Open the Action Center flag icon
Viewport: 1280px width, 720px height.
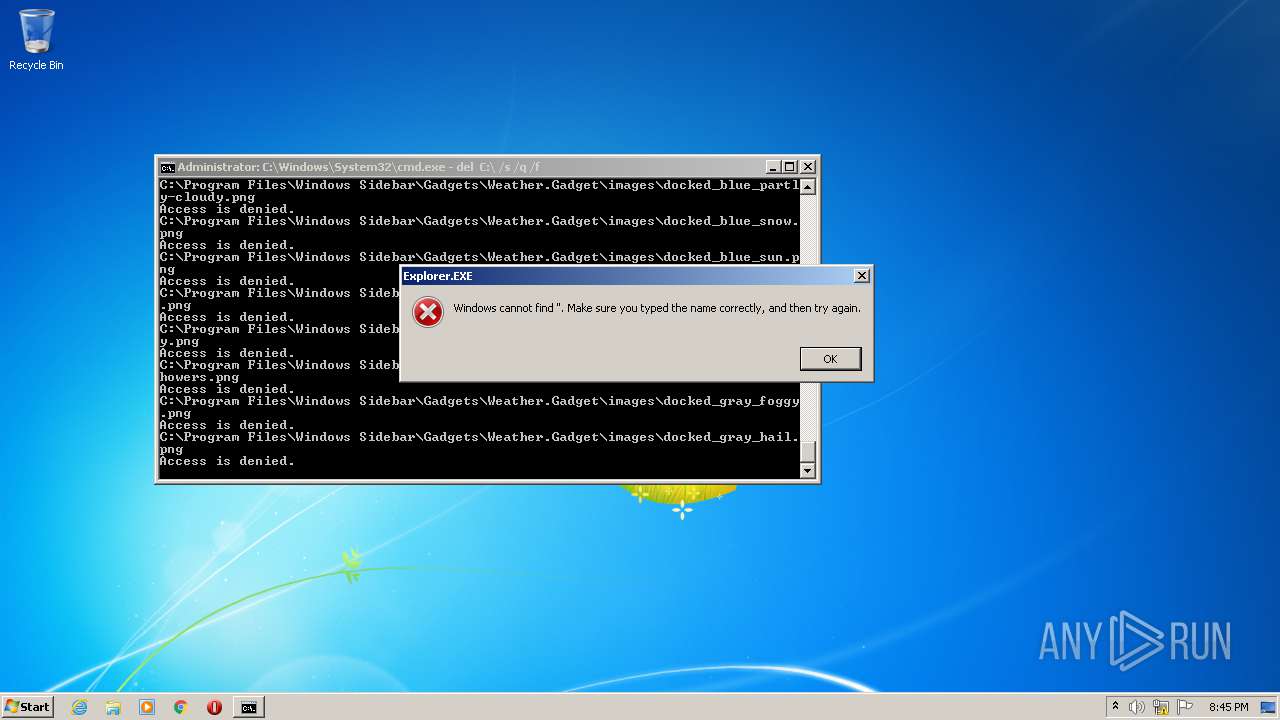pos(1185,707)
